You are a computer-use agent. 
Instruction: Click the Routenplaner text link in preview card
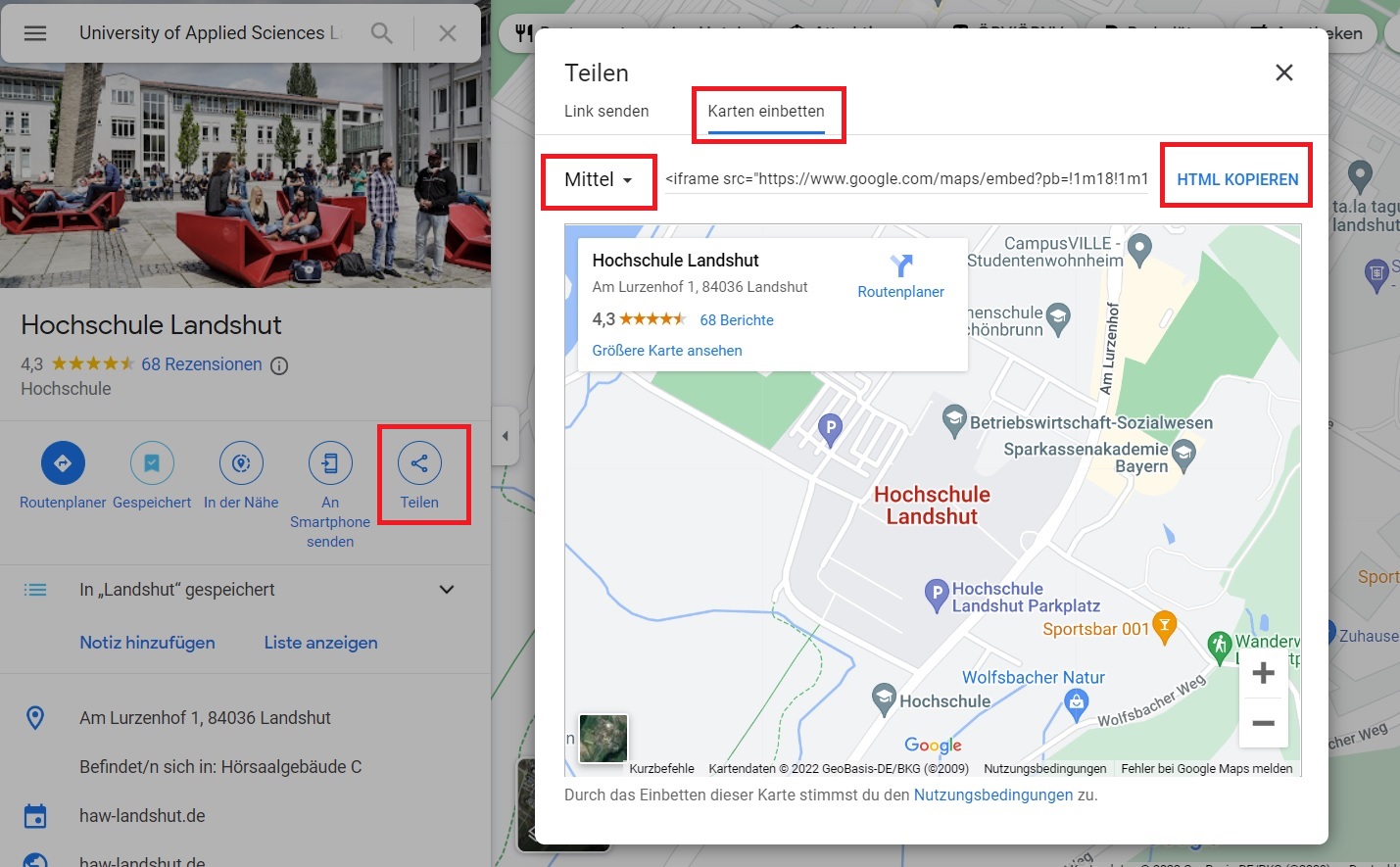[x=901, y=292]
